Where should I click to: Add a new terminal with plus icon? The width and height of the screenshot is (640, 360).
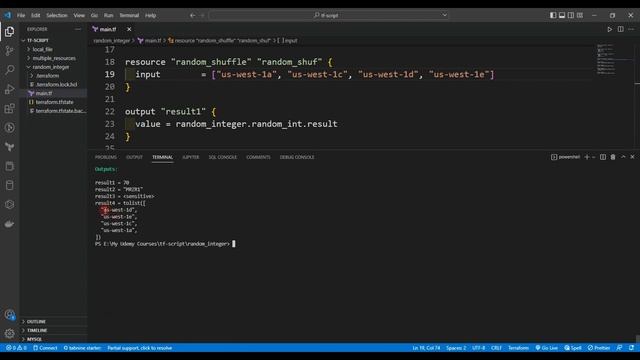click(x=587, y=157)
